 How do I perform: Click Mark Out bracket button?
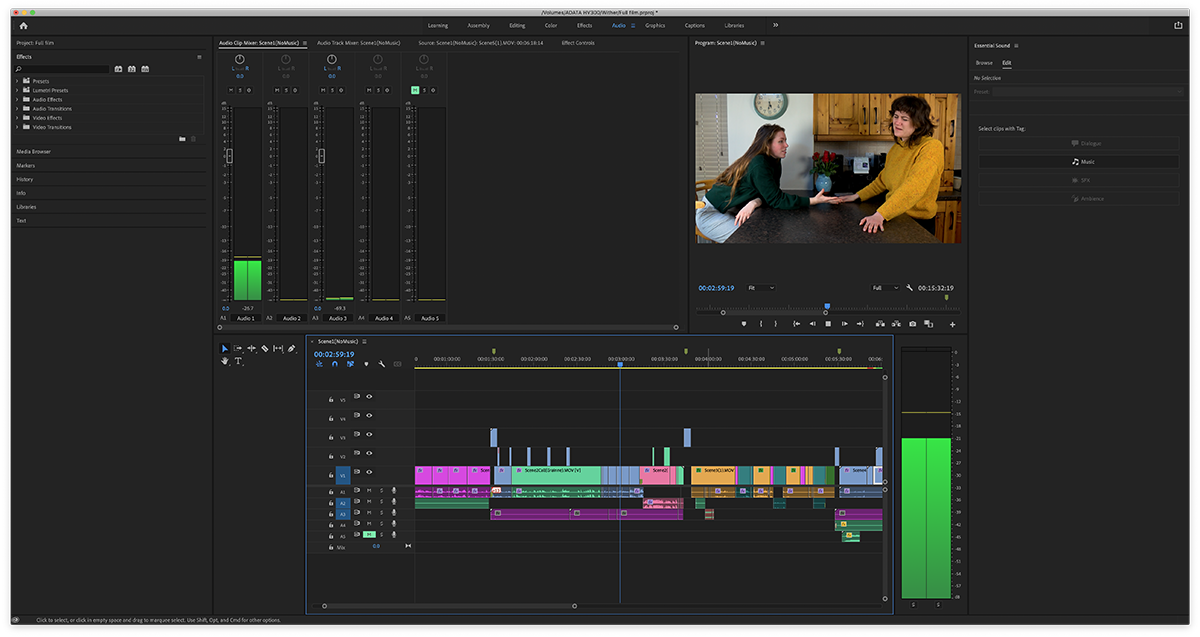click(x=776, y=324)
